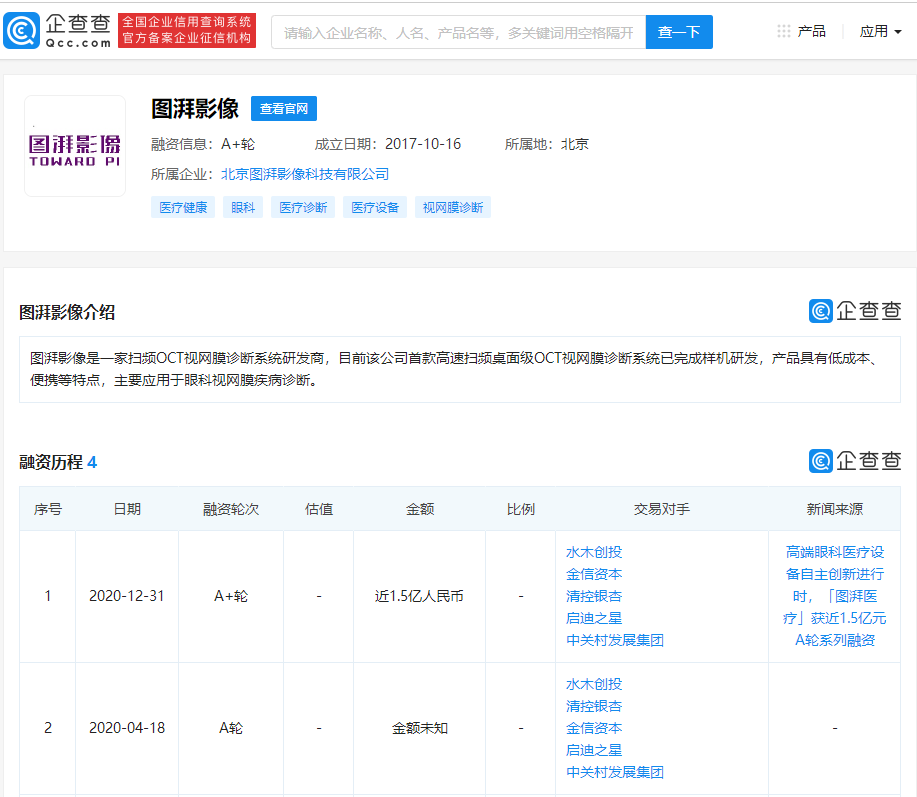Click 融资信息: A+轮 text
The image size is (917, 797).
coord(203,144)
